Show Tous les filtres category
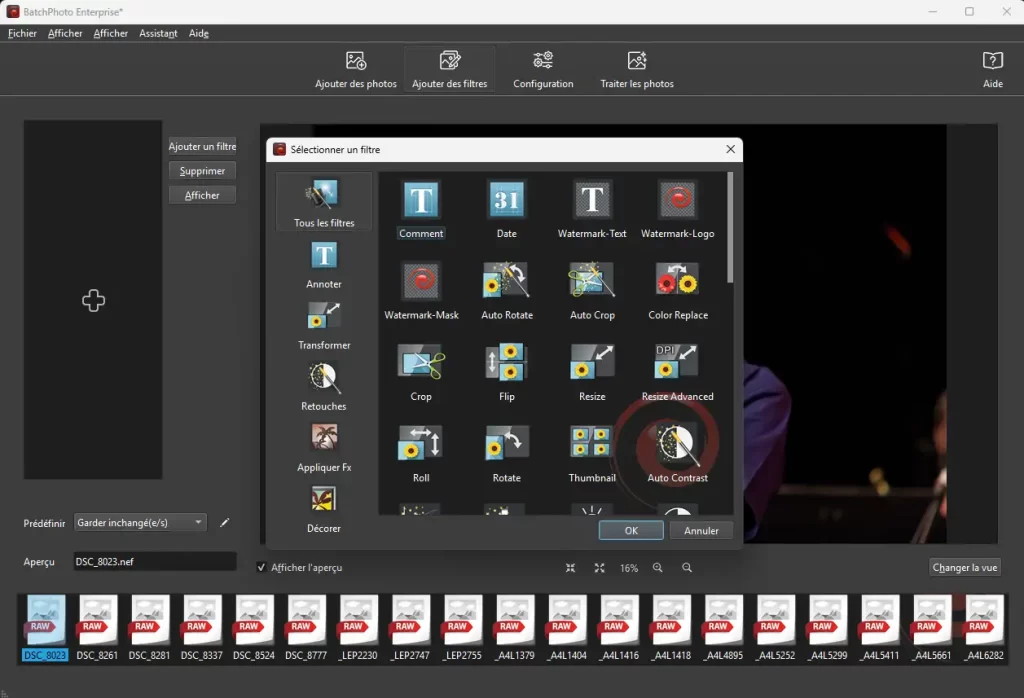 point(324,202)
